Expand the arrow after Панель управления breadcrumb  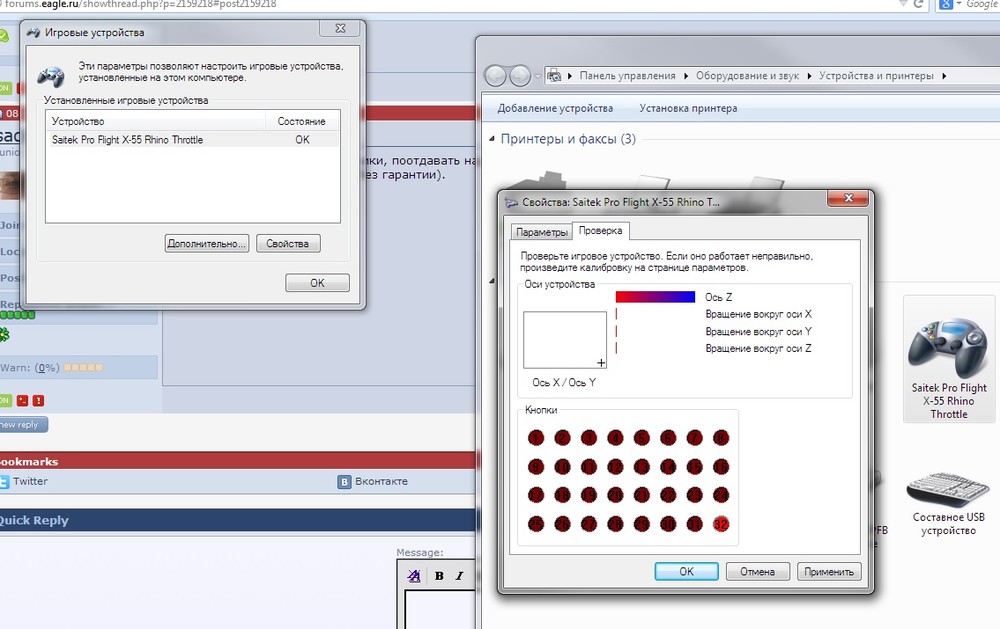click(x=686, y=76)
